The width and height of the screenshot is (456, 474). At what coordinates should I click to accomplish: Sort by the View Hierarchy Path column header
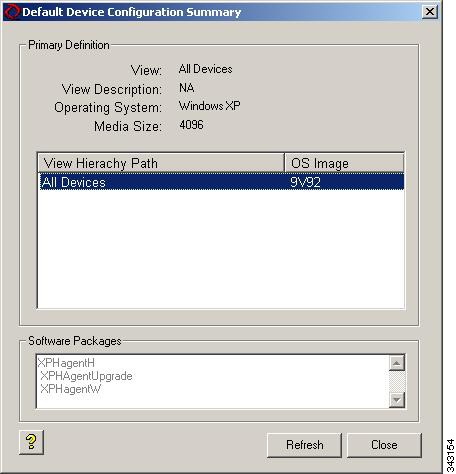pos(161,163)
